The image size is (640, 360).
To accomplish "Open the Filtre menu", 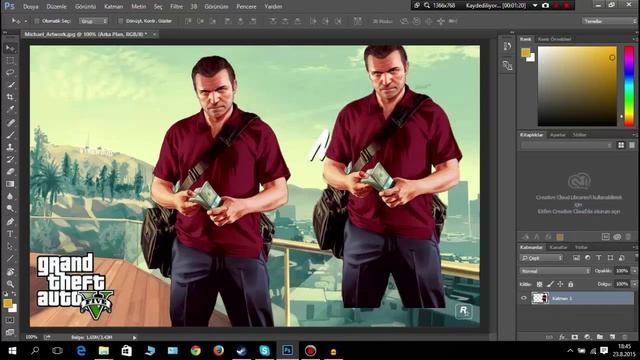I will pyautogui.click(x=176, y=7).
